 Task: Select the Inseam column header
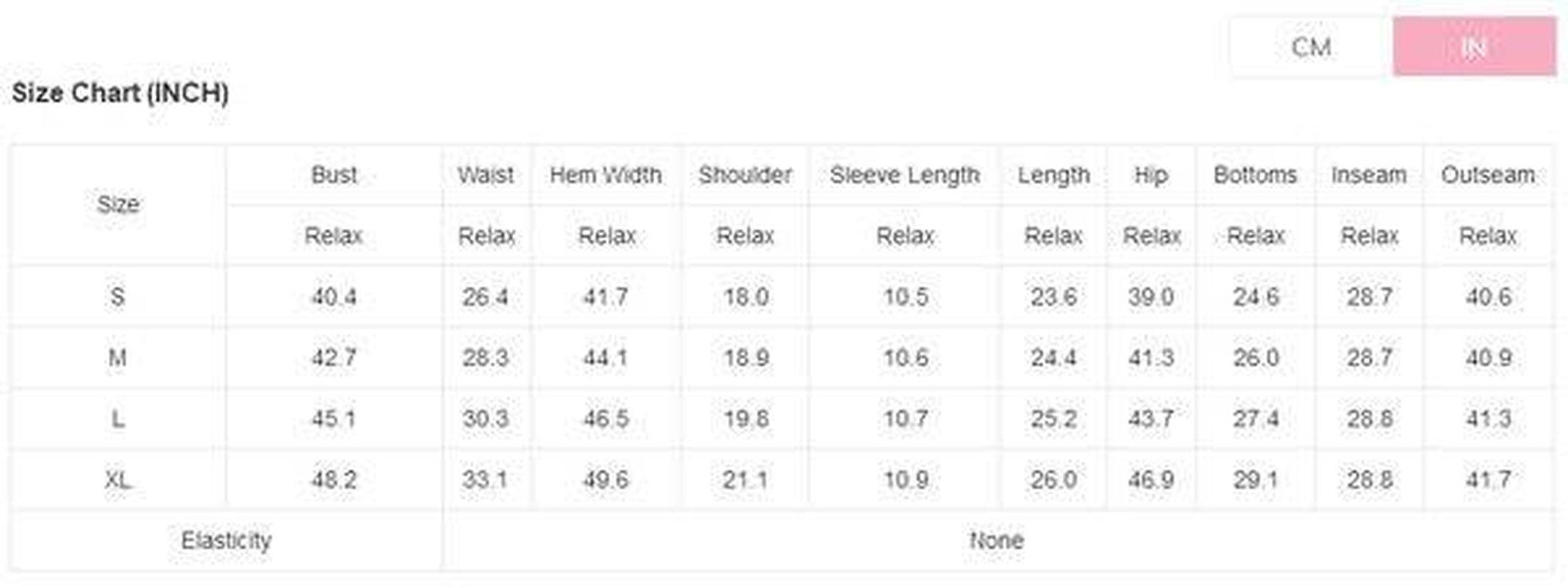(1369, 175)
